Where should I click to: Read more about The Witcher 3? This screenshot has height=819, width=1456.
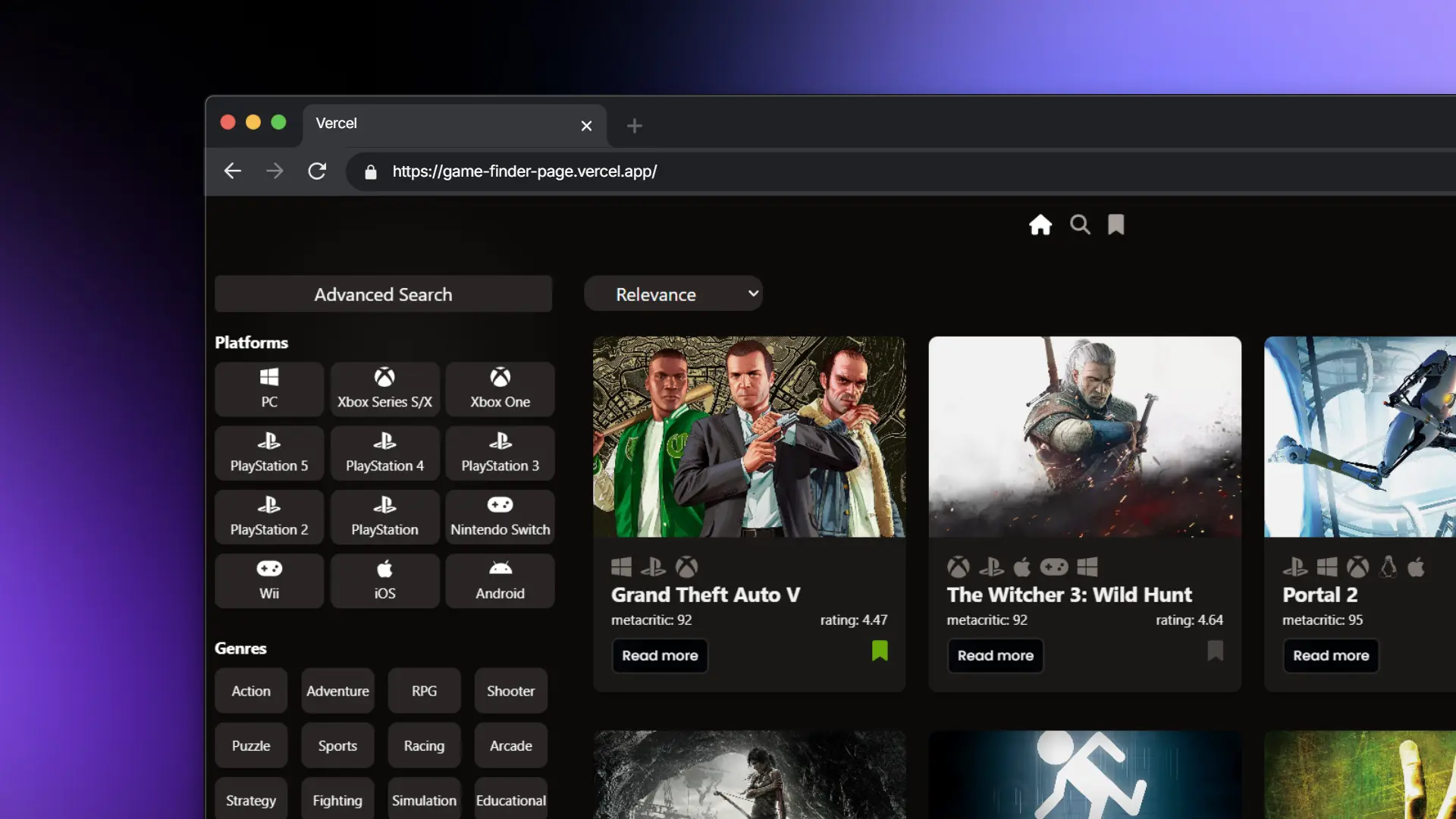point(995,655)
